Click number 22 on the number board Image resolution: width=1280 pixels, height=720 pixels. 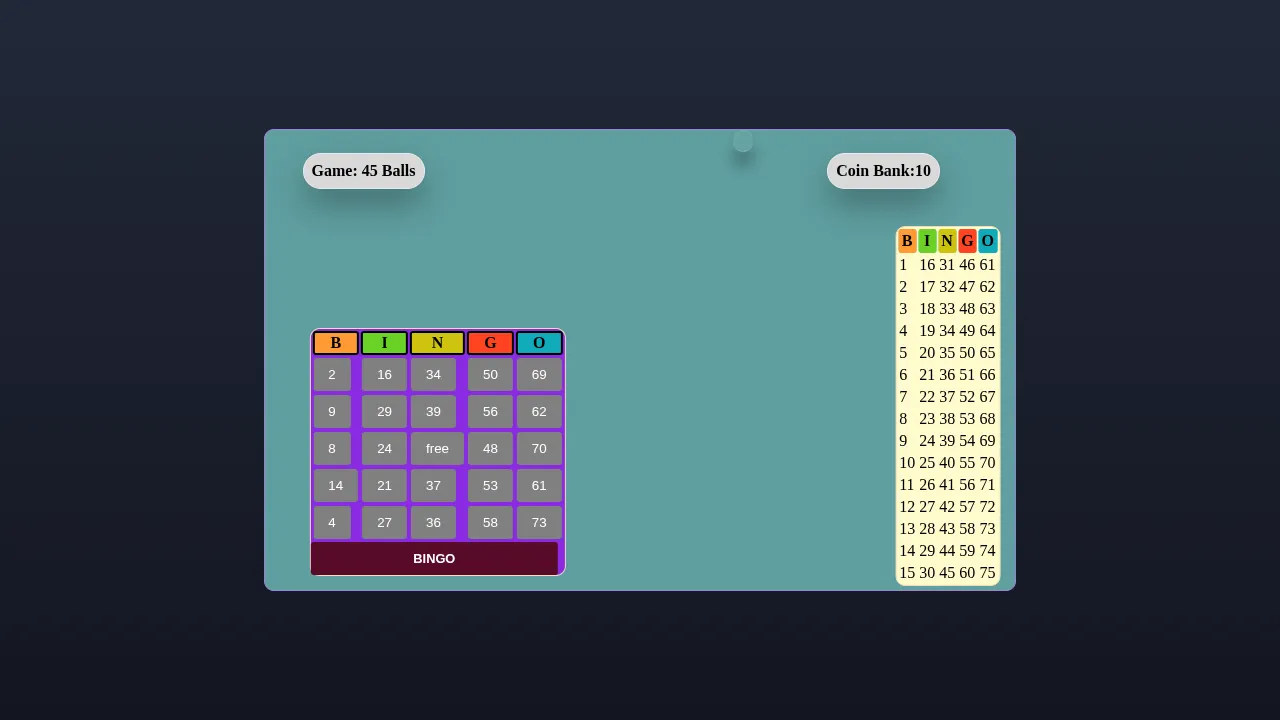pyautogui.click(x=927, y=397)
